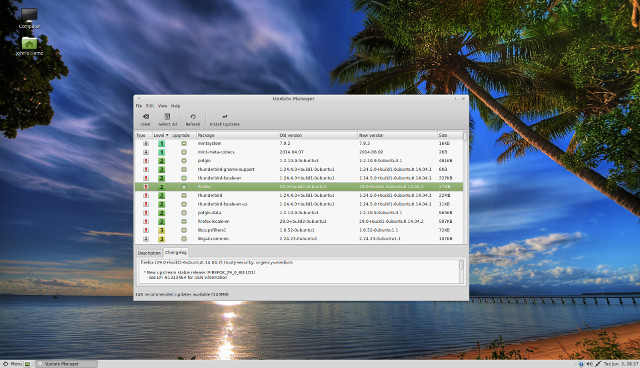The image size is (640, 368).
Task: Click the level 2 badge for thunderbird-locale-en
Action: [x=162, y=178]
